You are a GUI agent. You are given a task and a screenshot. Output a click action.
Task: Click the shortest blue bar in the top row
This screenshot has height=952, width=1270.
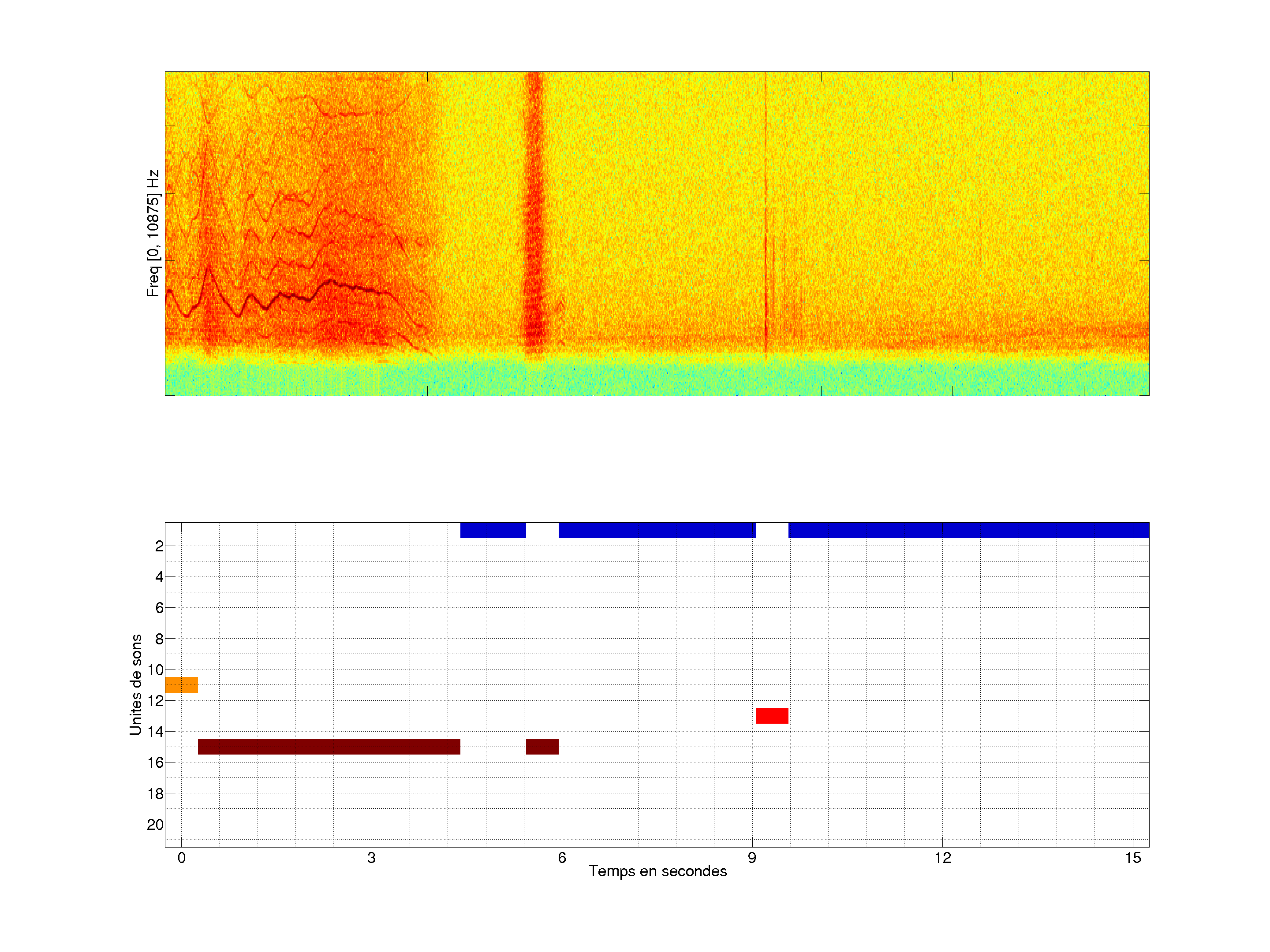493,530
